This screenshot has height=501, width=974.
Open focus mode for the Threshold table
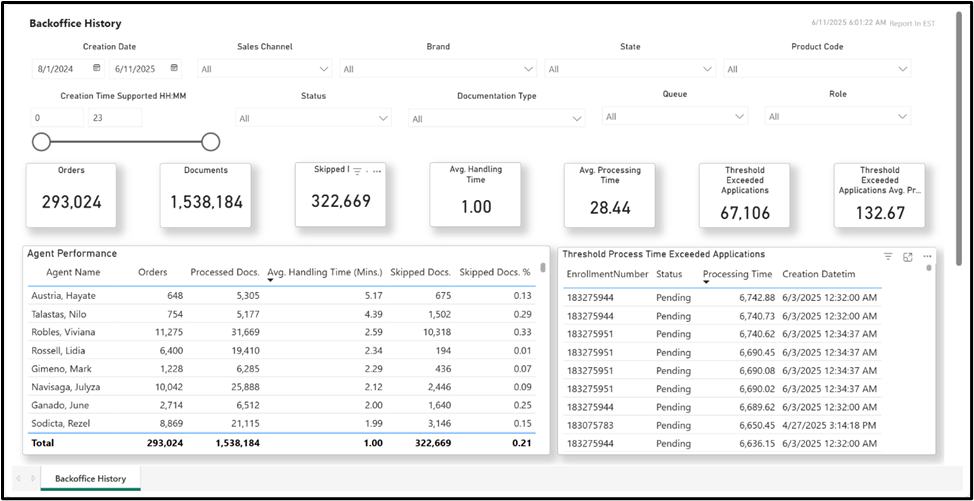(x=908, y=256)
